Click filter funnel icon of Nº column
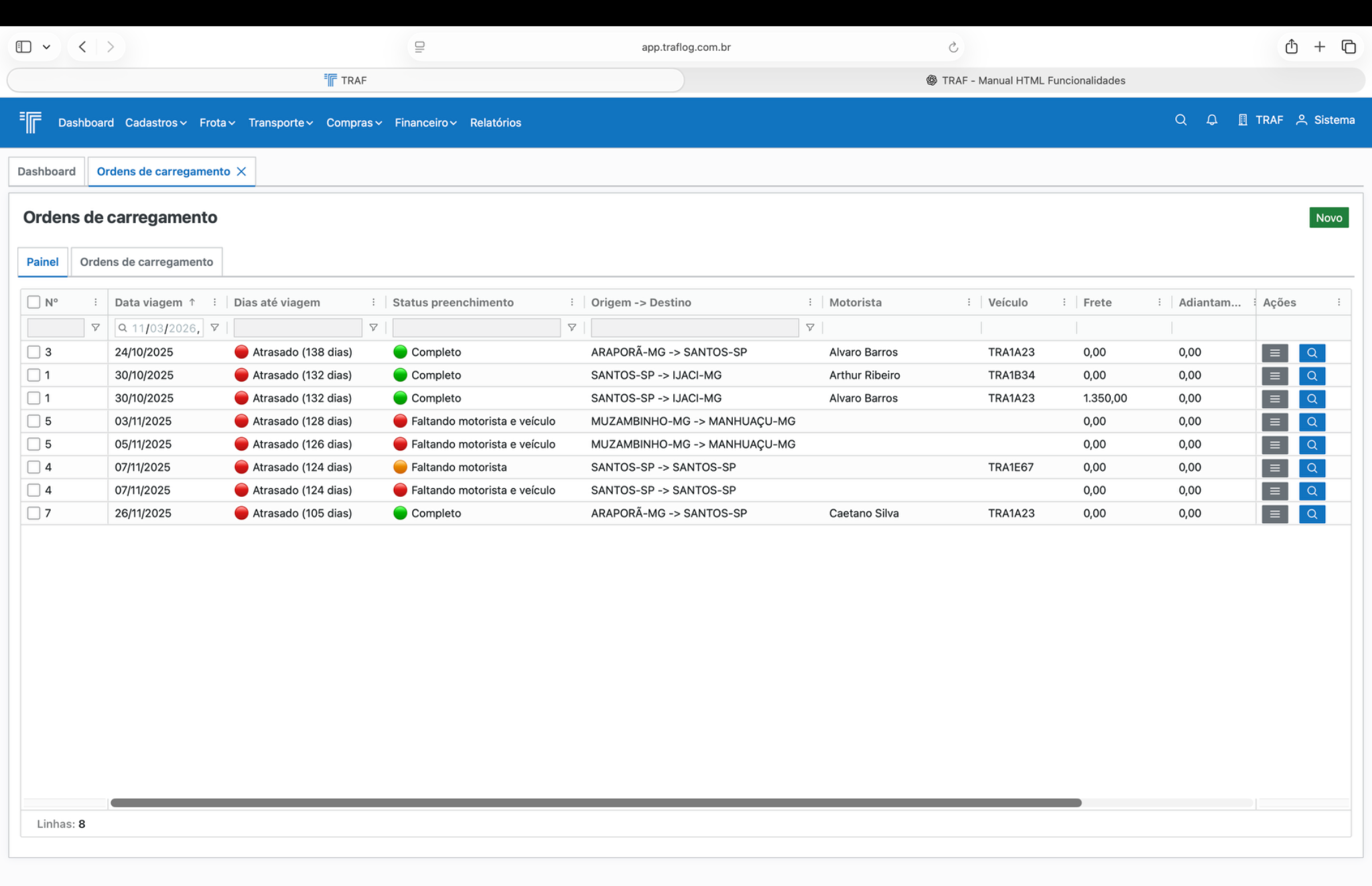 click(x=95, y=327)
